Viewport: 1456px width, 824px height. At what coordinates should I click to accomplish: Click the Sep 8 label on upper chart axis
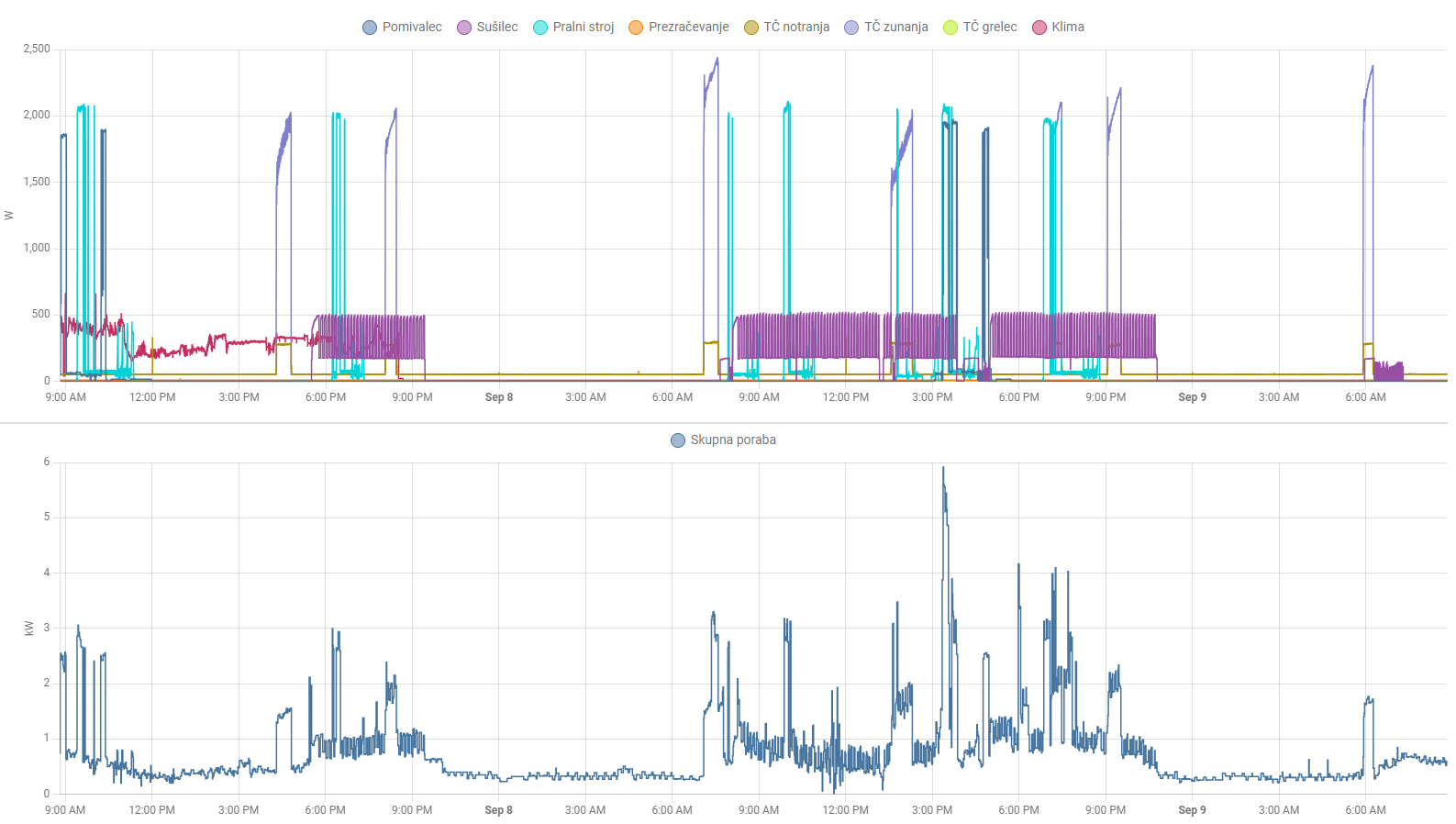[x=499, y=397]
